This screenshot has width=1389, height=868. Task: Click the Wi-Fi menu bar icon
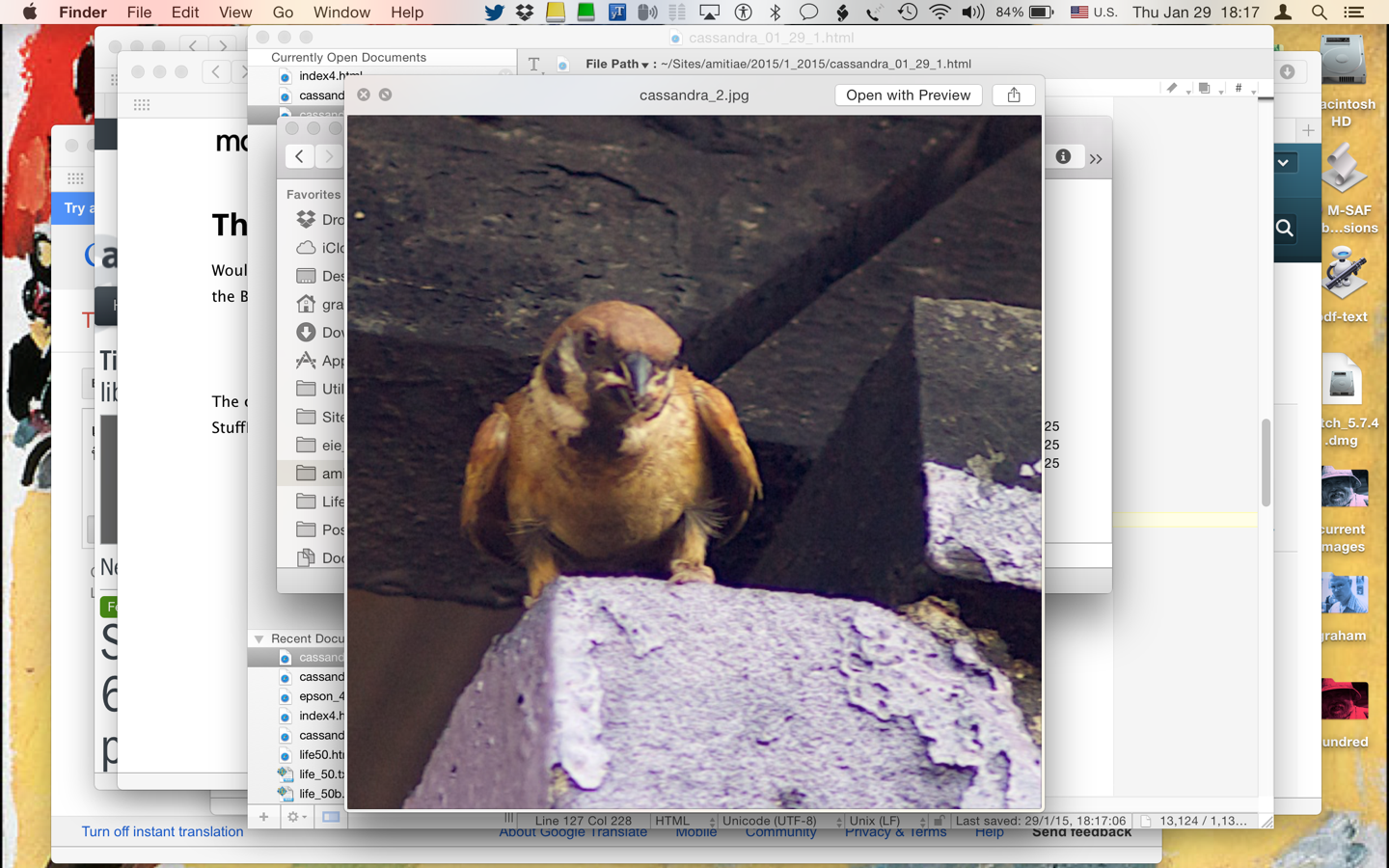(x=940, y=13)
